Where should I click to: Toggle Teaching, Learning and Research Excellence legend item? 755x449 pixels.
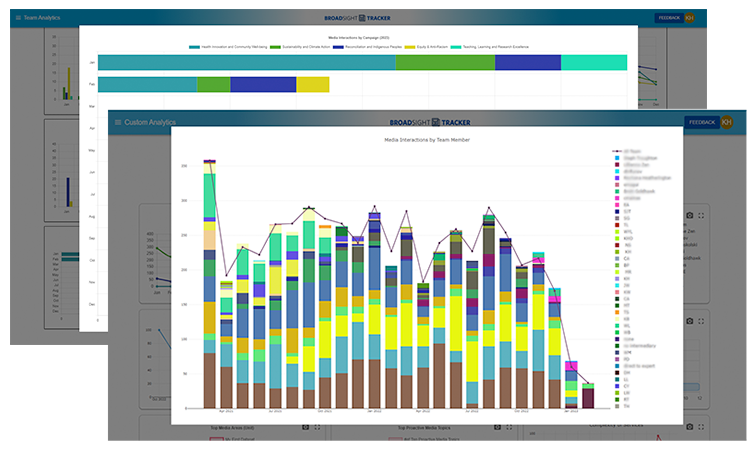pos(490,47)
